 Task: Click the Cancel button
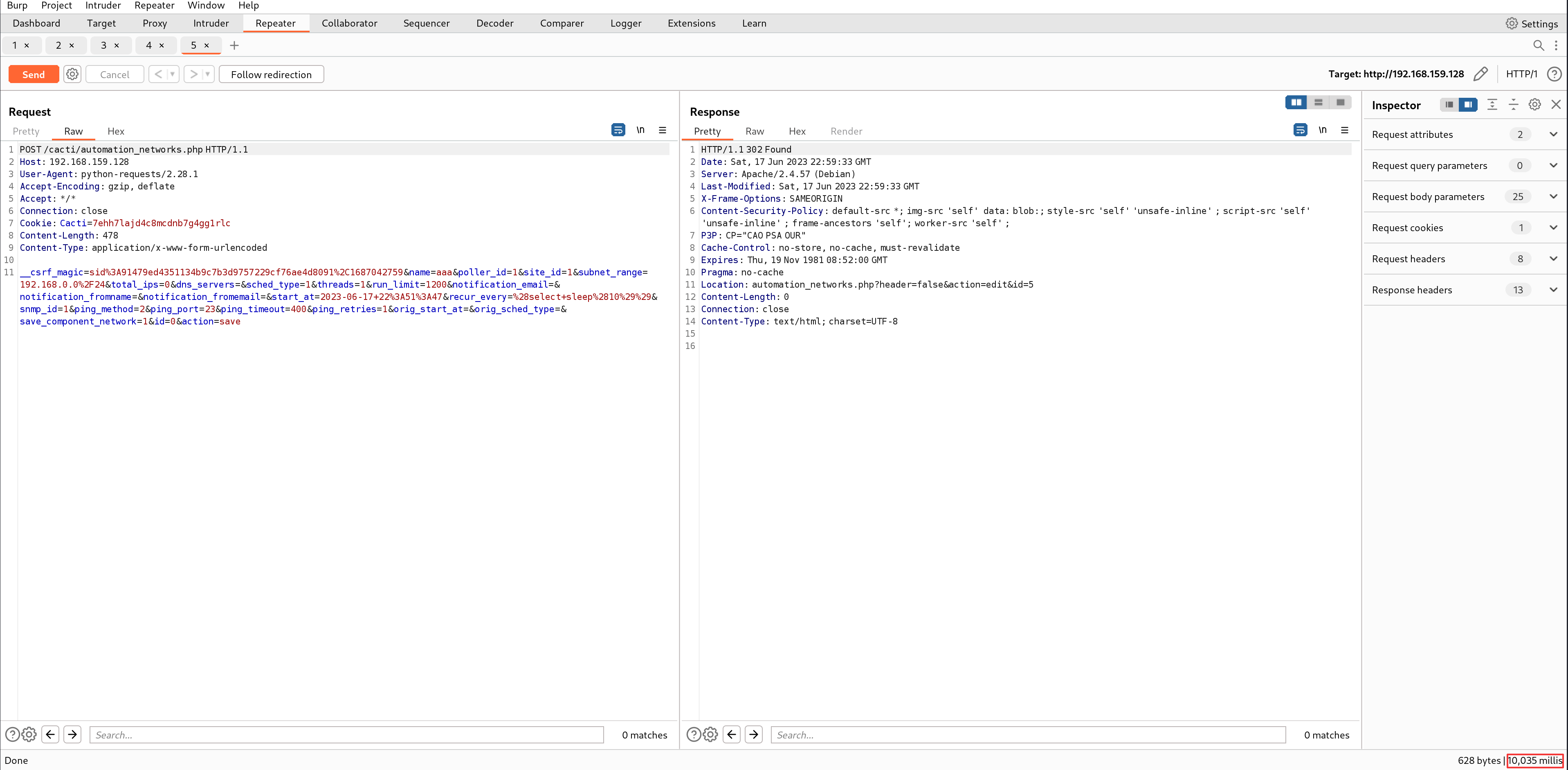click(x=115, y=74)
